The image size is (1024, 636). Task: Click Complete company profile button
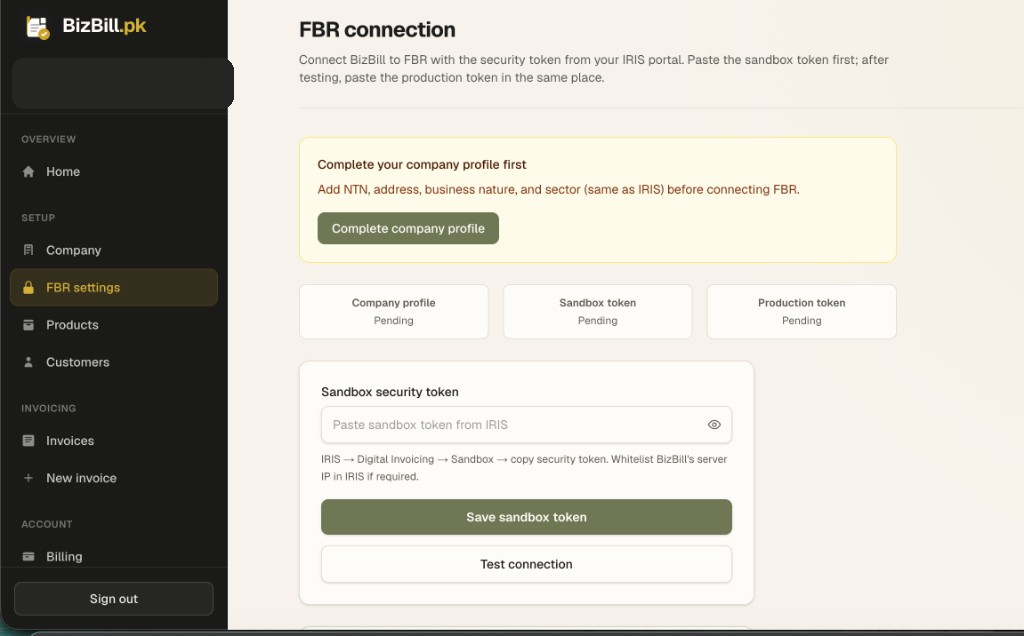pos(408,229)
